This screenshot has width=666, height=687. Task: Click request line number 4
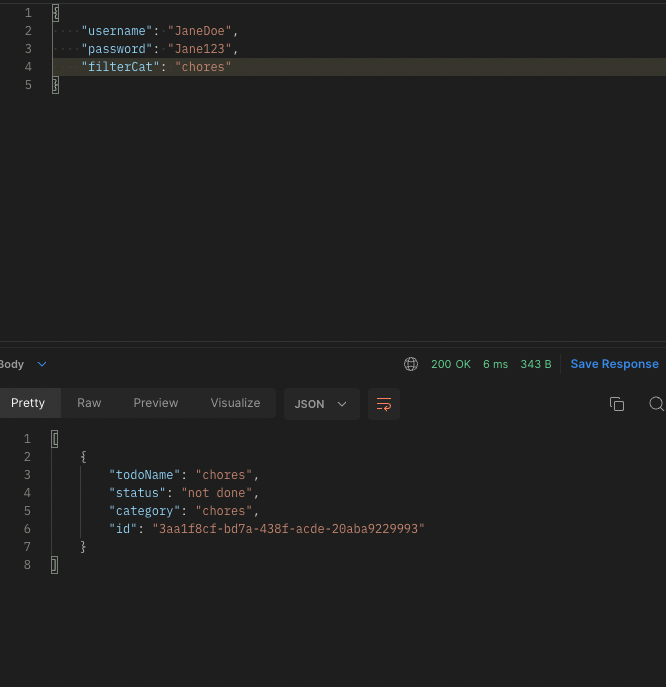28,67
